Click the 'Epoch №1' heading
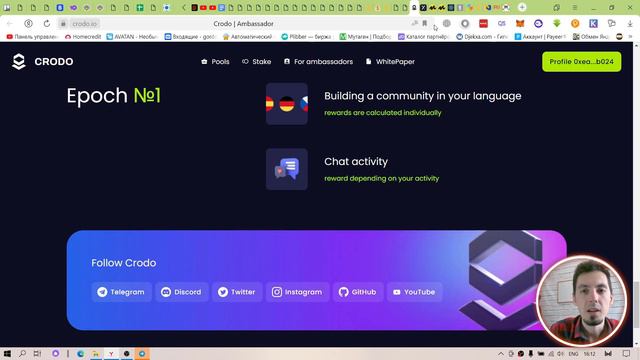This screenshot has height=360, width=640. point(113,96)
